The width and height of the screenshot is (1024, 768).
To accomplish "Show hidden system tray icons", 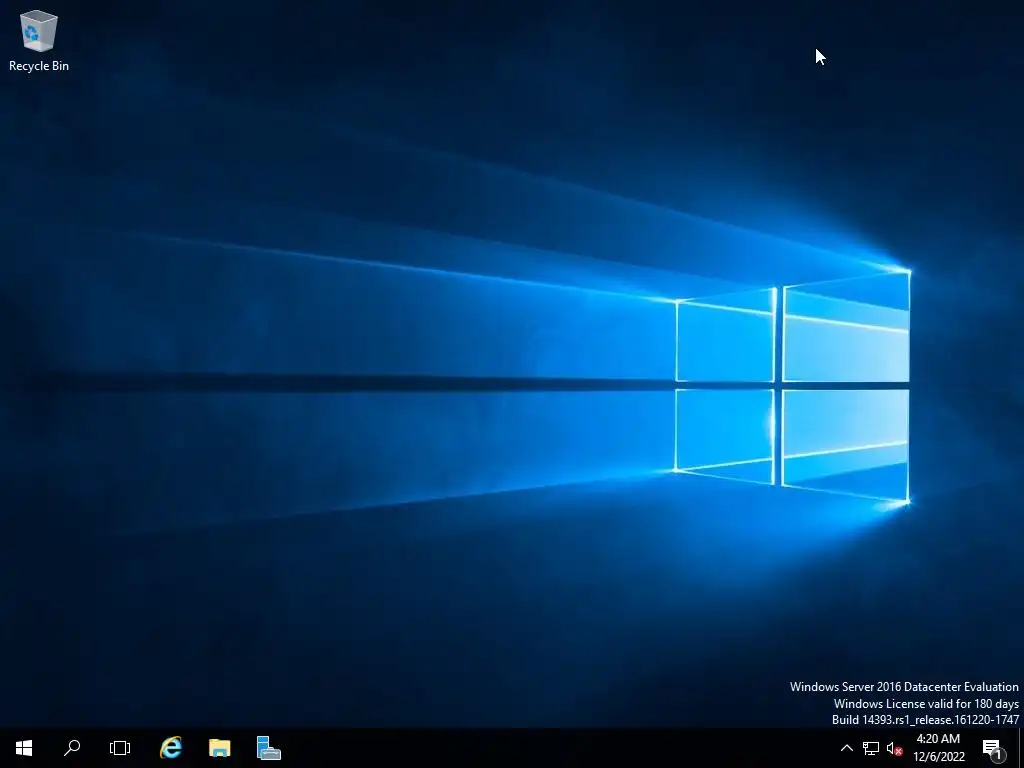I will click(x=846, y=748).
